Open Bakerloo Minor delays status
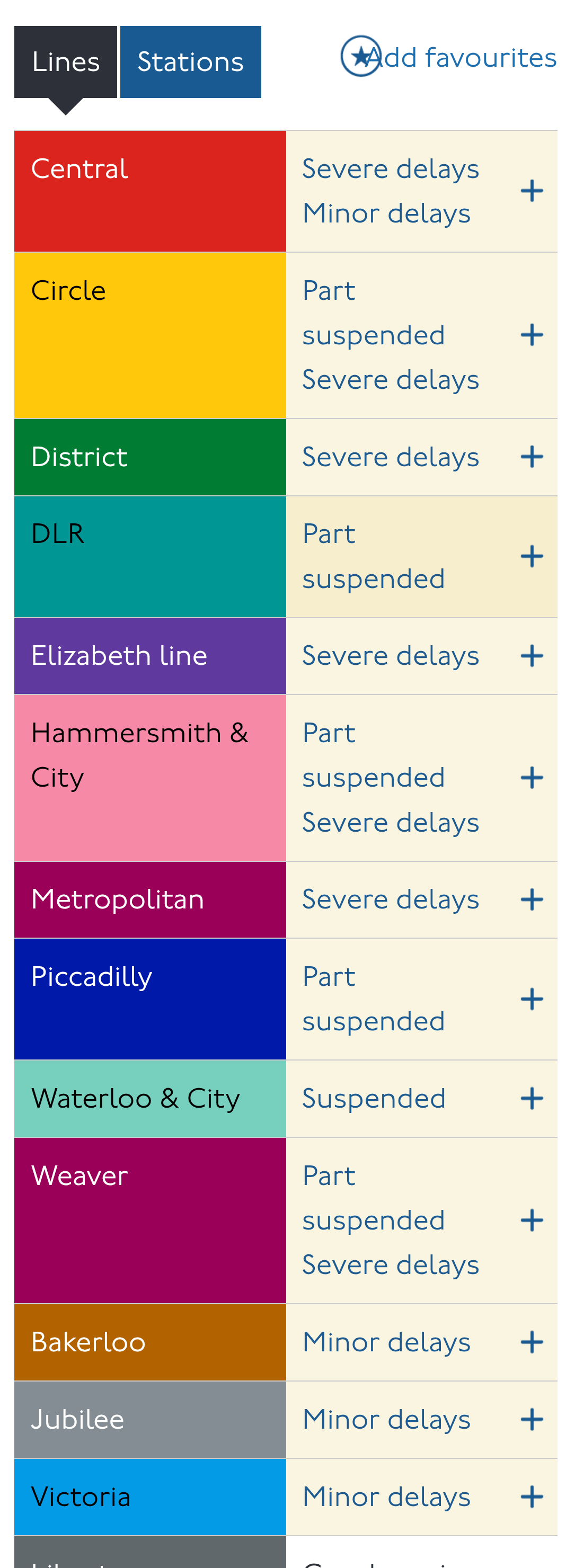566x1568 pixels. tap(386, 1342)
